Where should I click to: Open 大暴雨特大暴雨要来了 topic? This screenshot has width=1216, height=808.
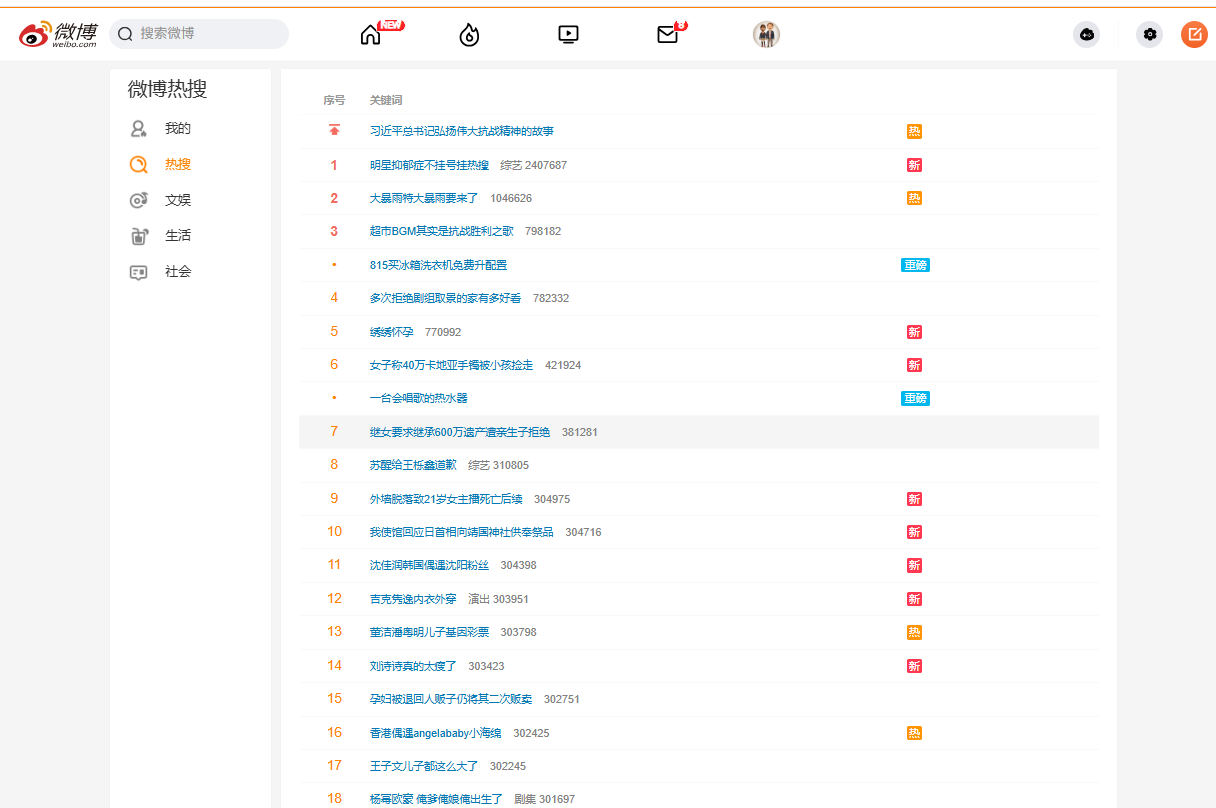click(x=424, y=198)
